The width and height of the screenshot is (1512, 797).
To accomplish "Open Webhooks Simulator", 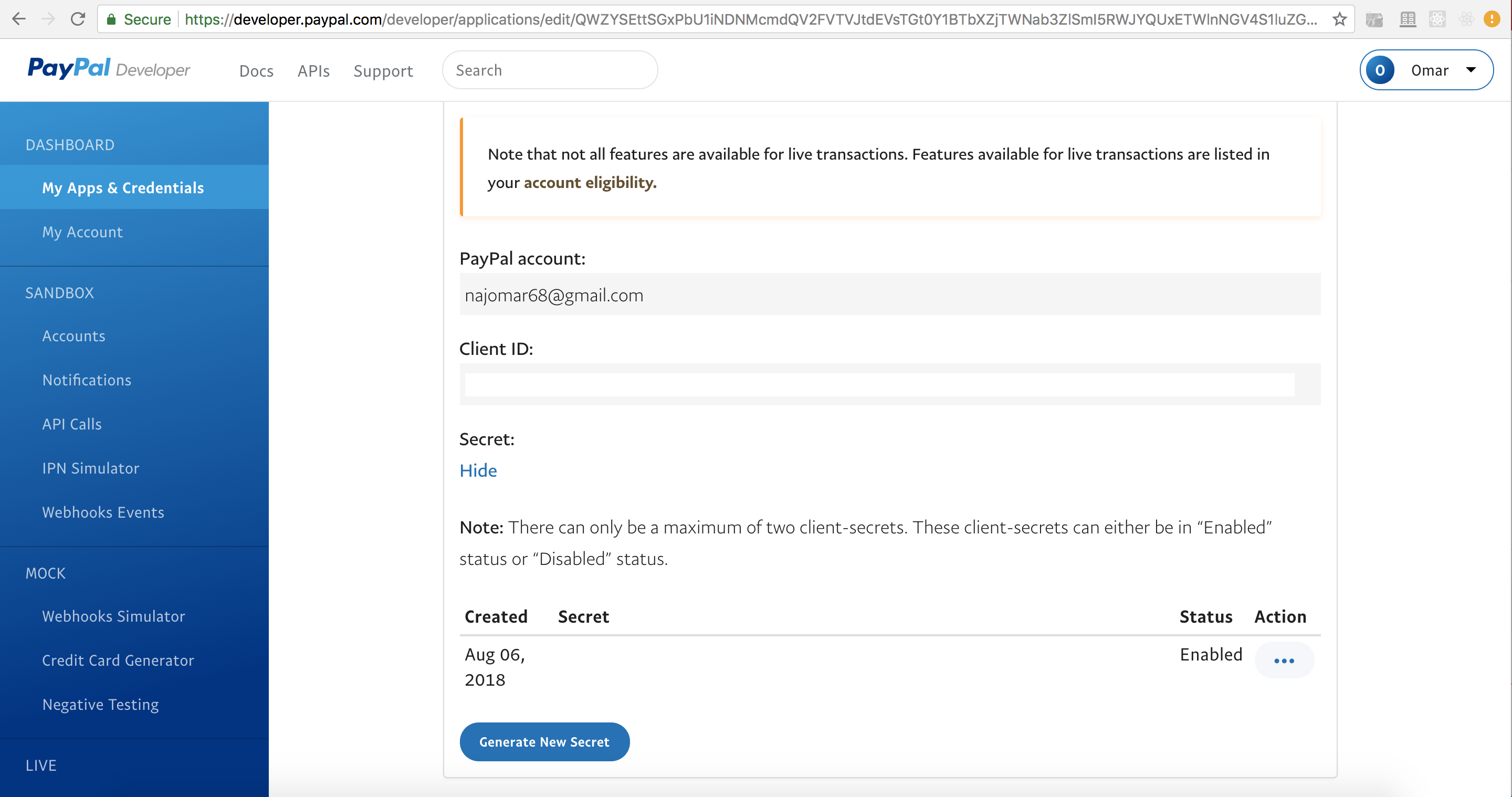I will pos(114,616).
